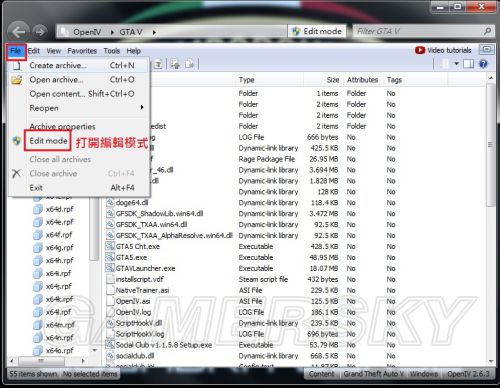Click the OpenIV 2.6.3 version status entry
The image size is (500, 388).
[468, 374]
